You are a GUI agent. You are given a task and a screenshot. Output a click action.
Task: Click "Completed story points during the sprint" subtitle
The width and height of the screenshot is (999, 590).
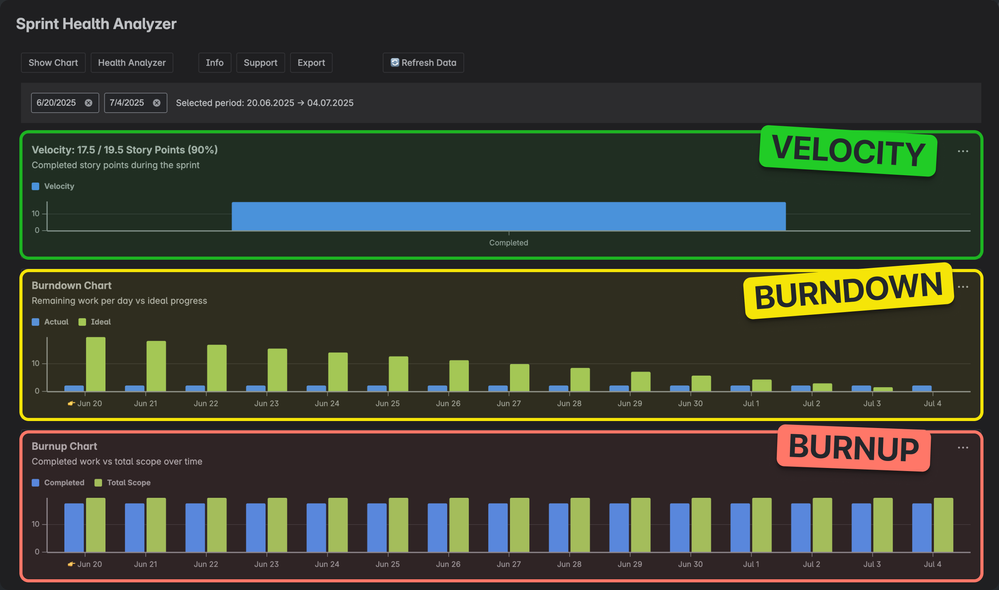coord(115,165)
